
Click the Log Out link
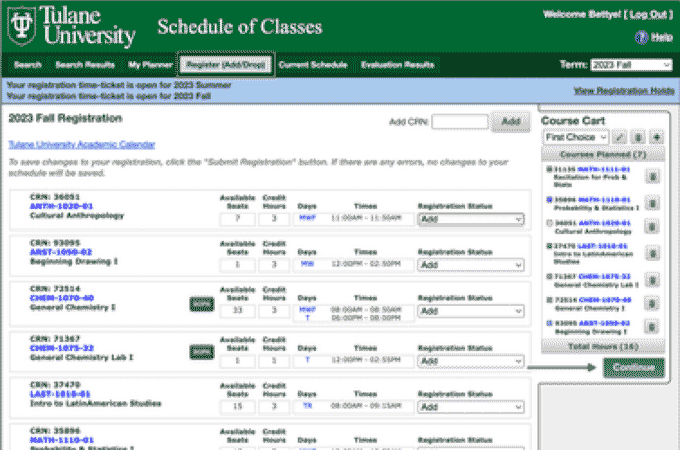click(x=648, y=15)
